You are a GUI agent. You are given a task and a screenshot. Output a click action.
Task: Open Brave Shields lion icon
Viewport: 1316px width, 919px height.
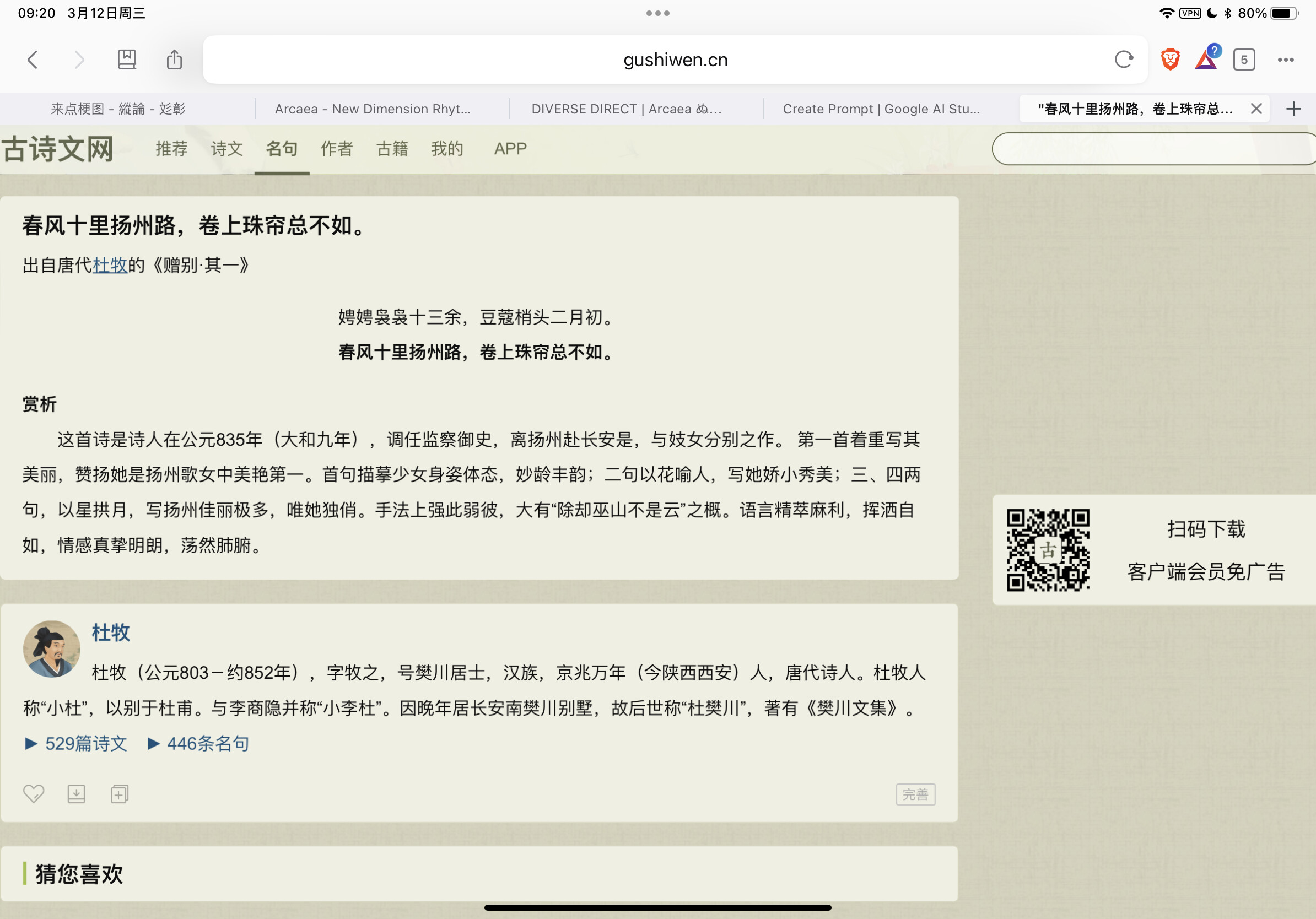coord(1170,60)
